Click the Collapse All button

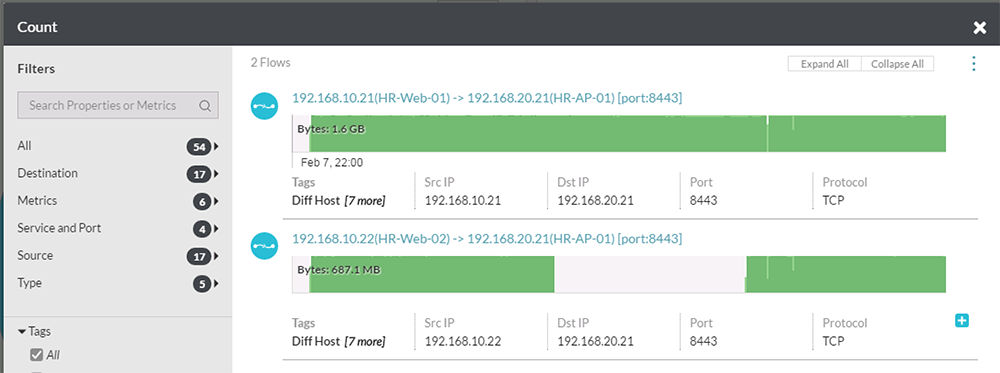[x=897, y=64]
